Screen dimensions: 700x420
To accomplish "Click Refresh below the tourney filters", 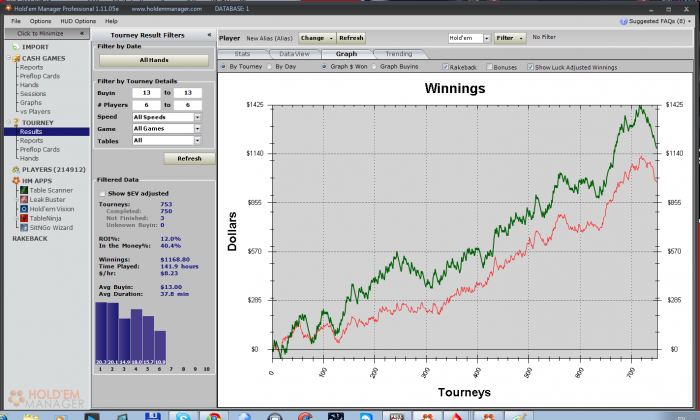I will [189, 158].
